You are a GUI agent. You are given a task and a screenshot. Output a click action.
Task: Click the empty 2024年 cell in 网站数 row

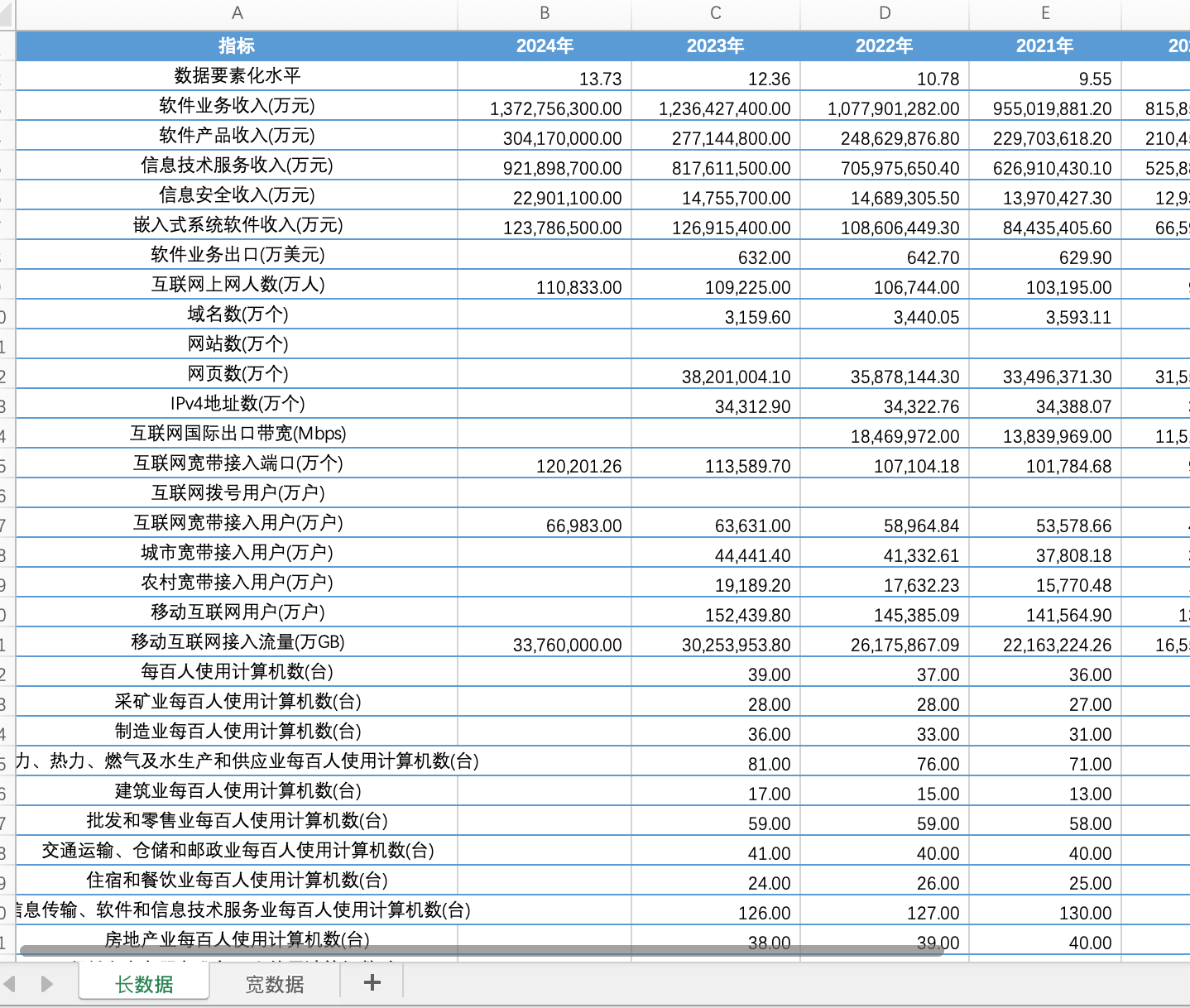click(x=545, y=344)
